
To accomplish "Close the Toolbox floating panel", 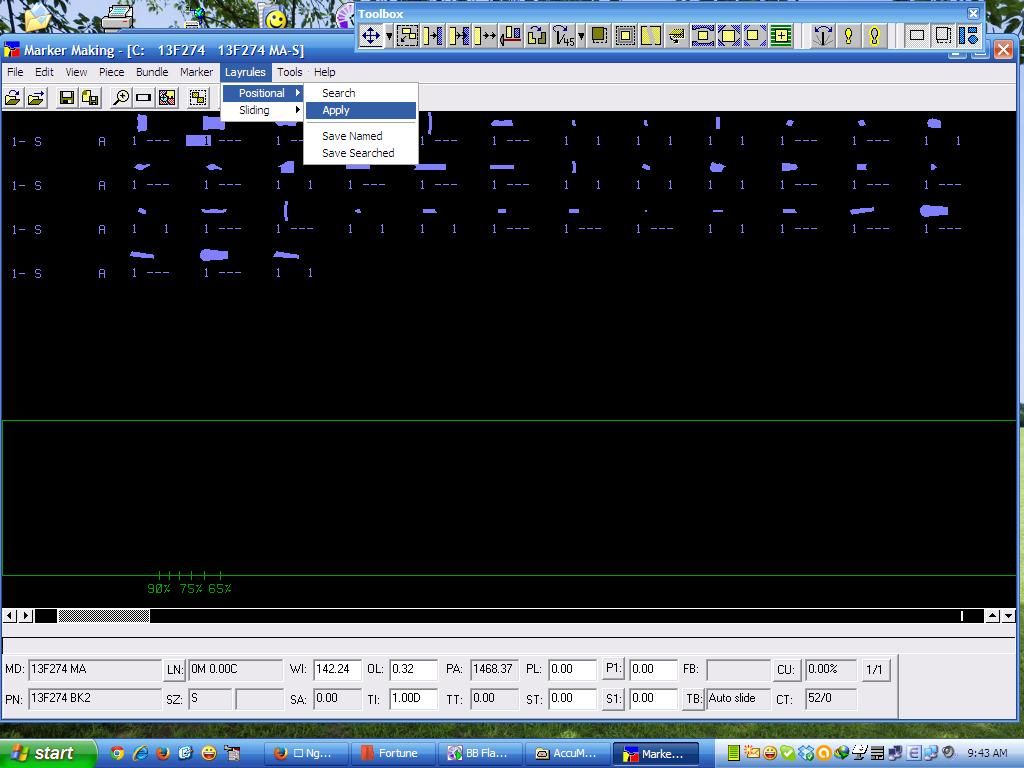I will click(973, 13).
